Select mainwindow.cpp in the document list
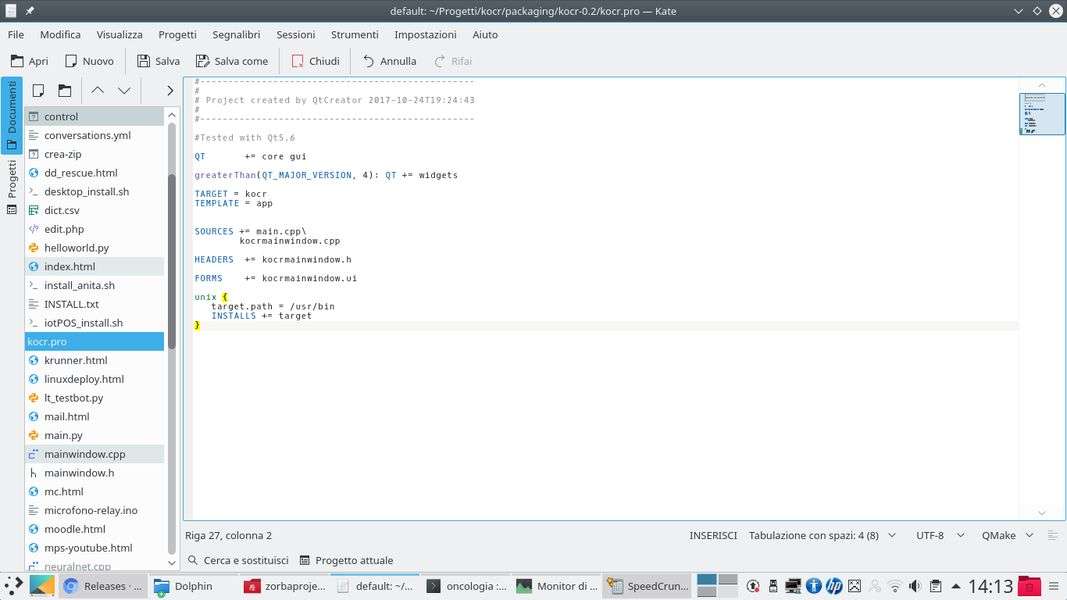The image size is (1067, 600). tap(85, 454)
